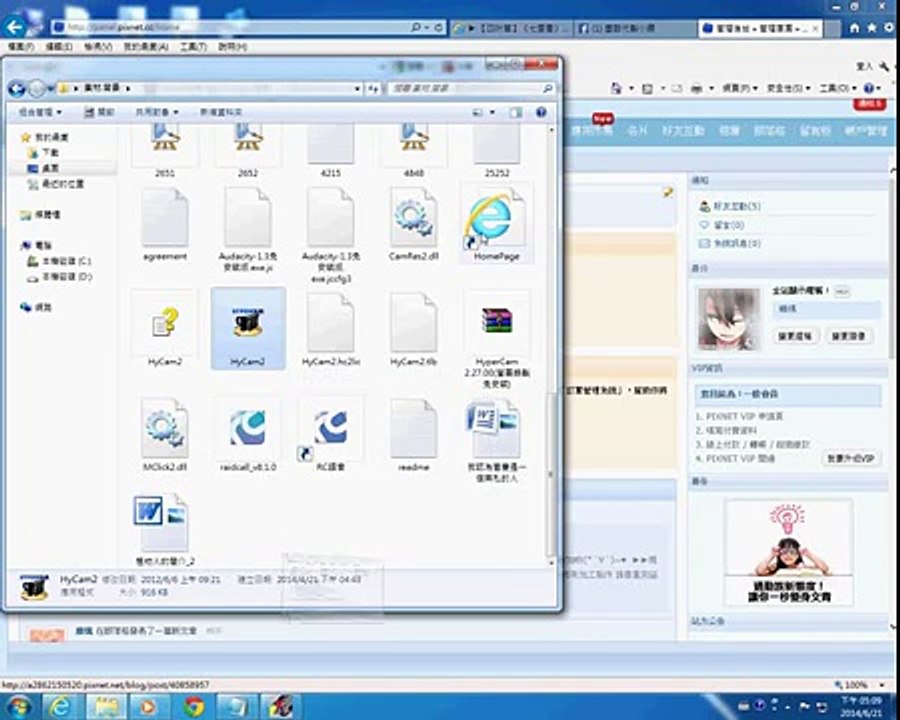
Task: Click the print icon in IE command bar
Action: tap(696, 88)
